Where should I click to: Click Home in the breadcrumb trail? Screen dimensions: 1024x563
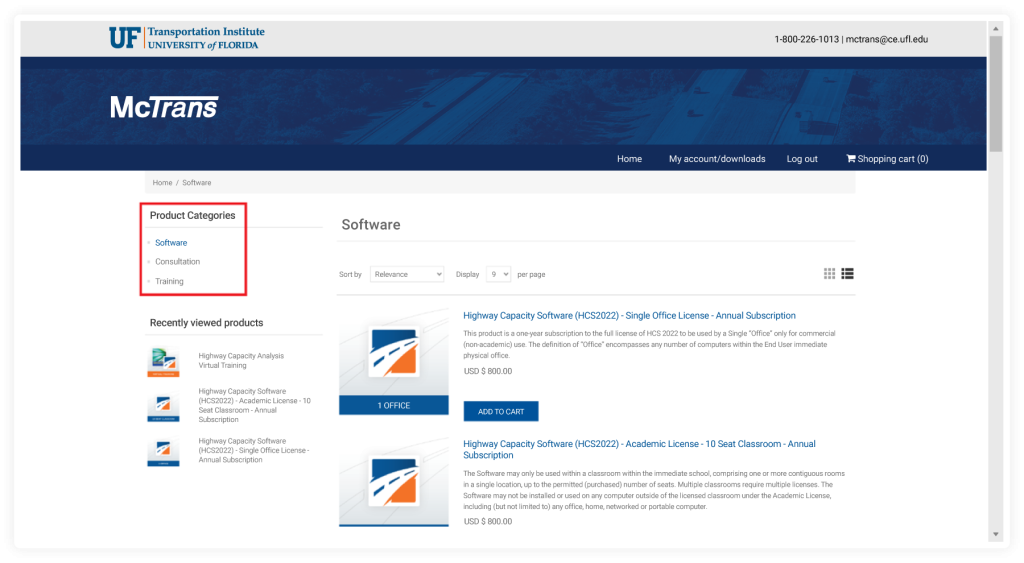pos(162,183)
